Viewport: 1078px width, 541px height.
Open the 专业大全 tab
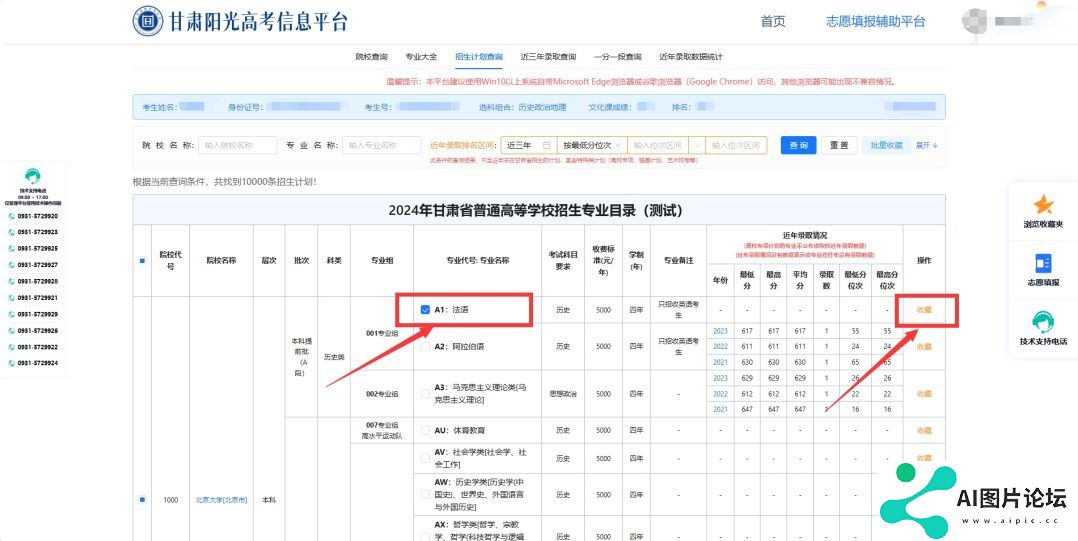421,56
